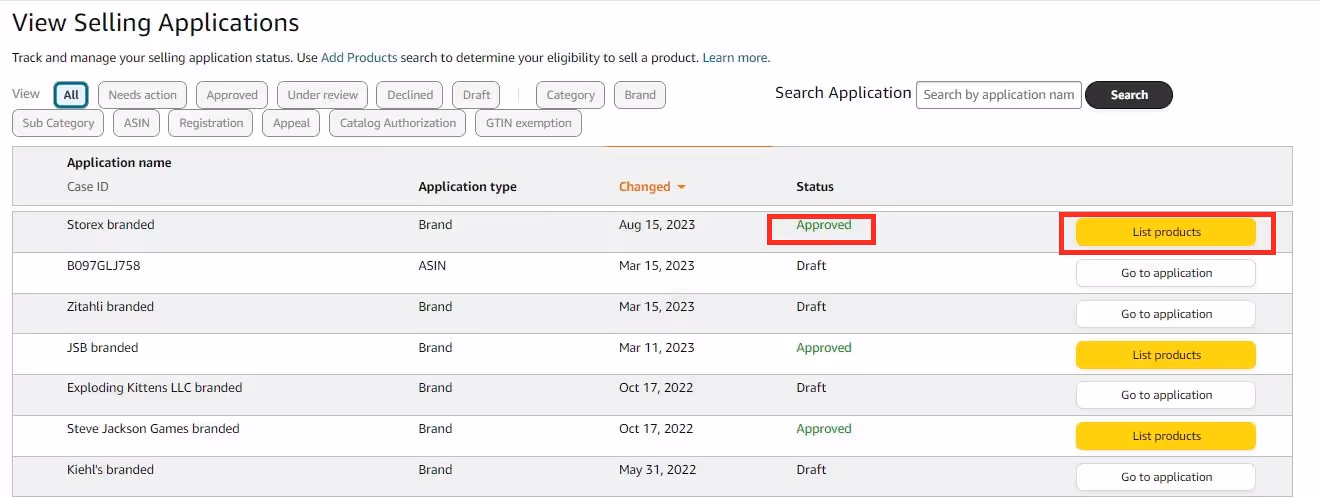Select the All view filter

pyautogui.click(x=71, y=95)
